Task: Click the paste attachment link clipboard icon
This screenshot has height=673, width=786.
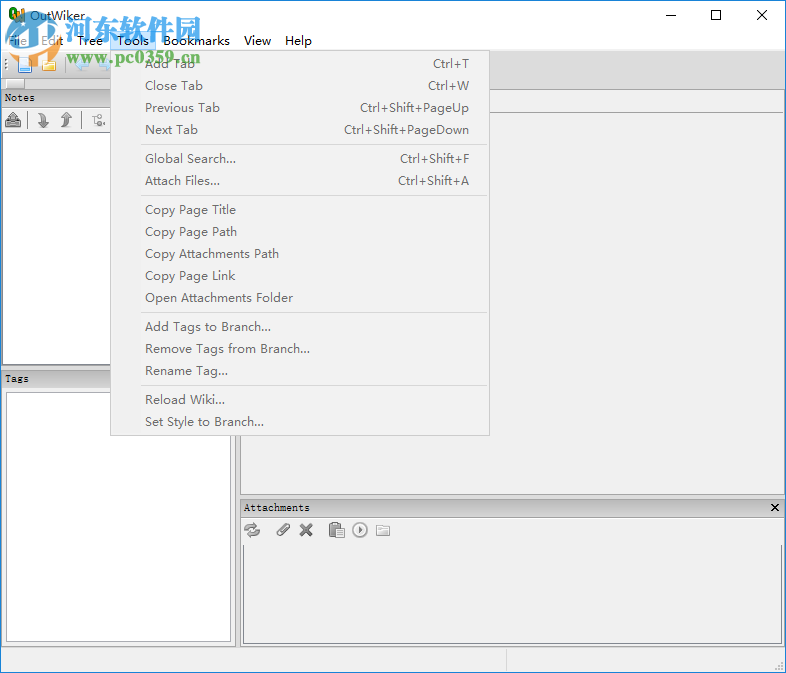Action: pos(336,530)
